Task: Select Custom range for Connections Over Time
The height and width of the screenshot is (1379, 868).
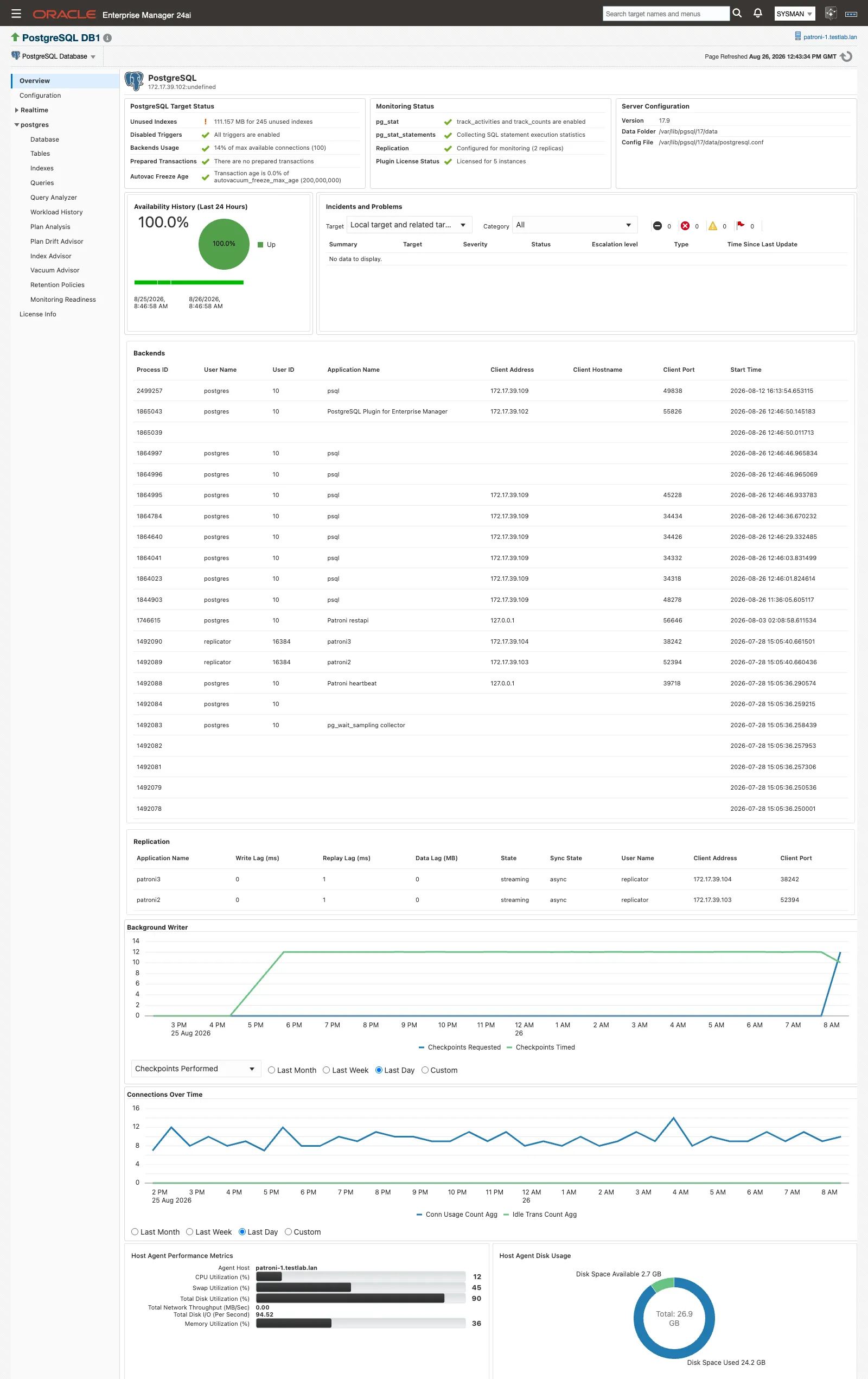Action: click(x=288, y=1231)
